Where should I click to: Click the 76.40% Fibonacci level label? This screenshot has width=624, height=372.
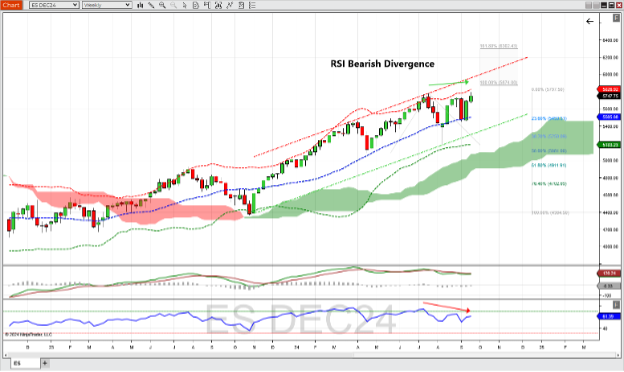tap(549, 184)
